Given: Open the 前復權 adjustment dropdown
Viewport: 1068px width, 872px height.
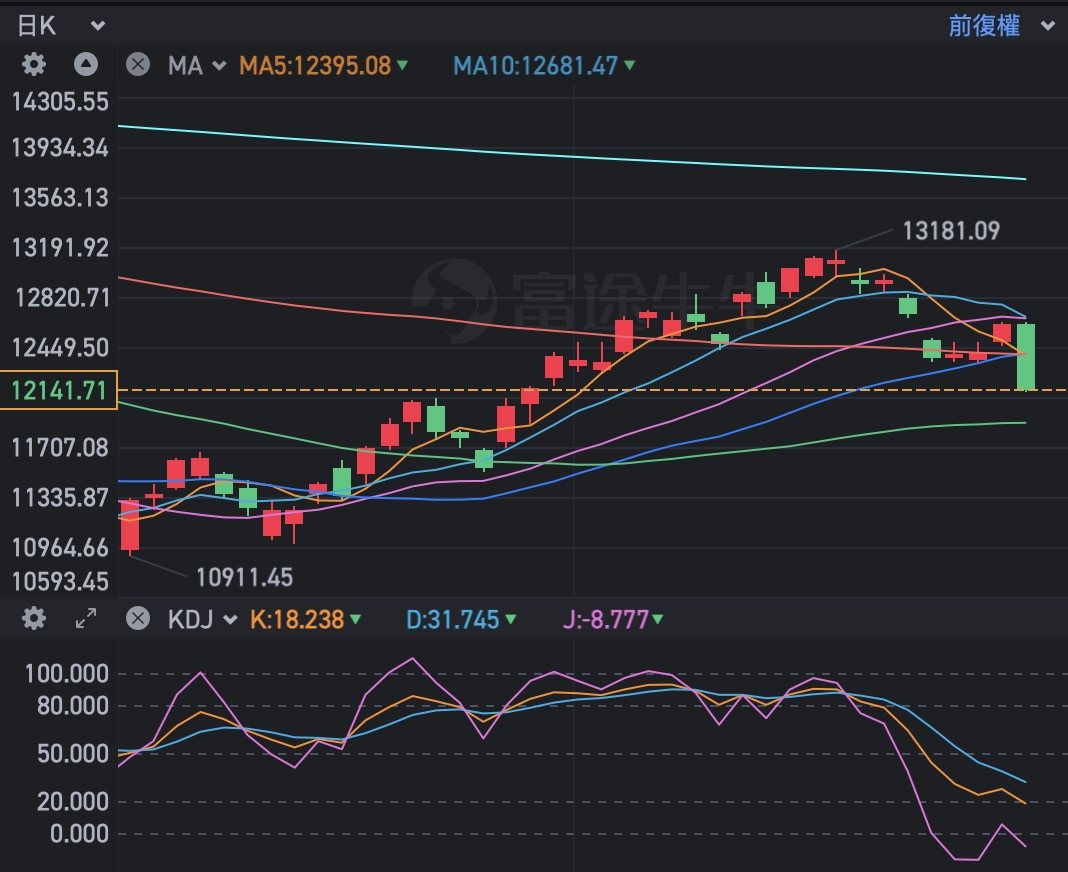Looking at the screenshot, I should tap(1000, 26).
